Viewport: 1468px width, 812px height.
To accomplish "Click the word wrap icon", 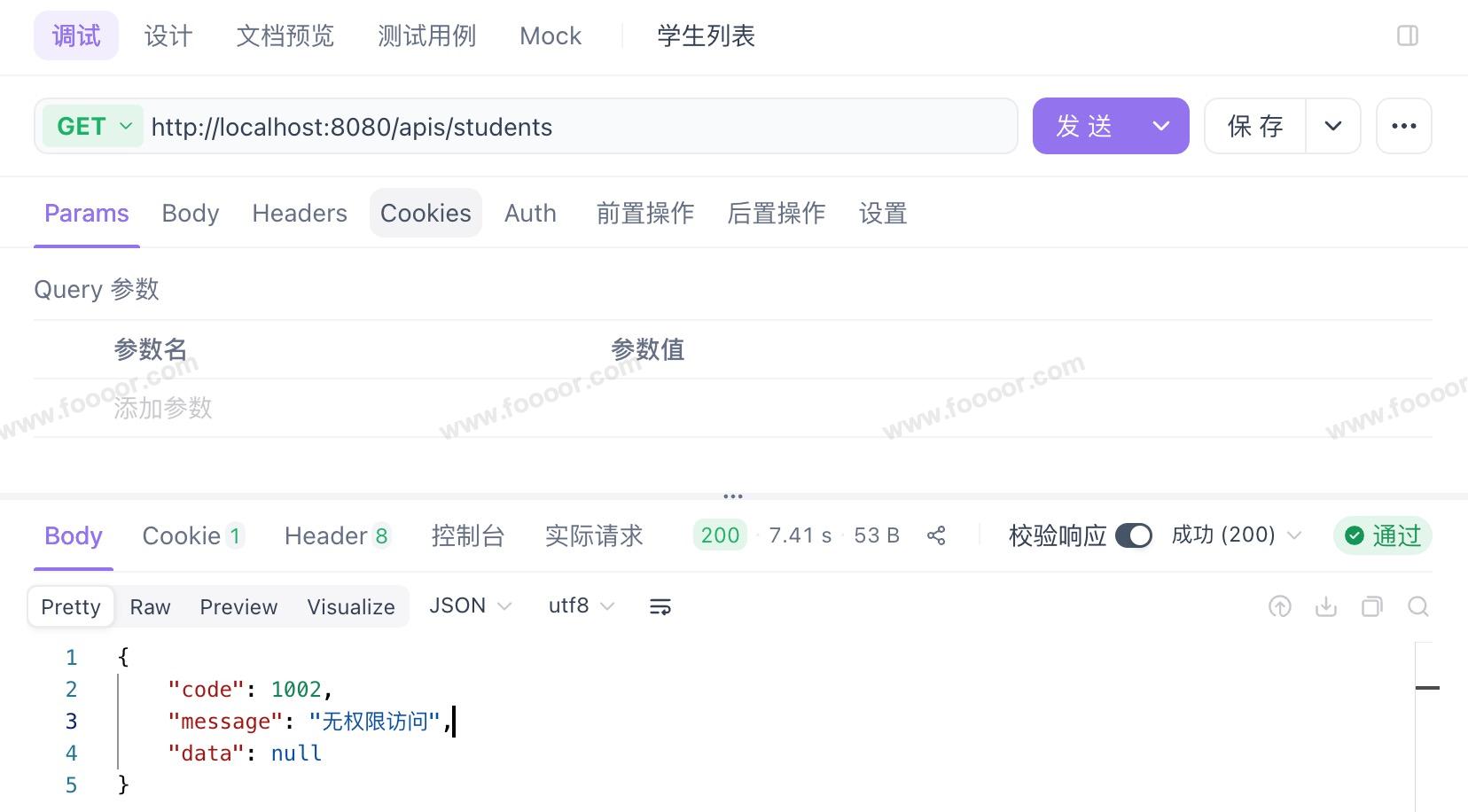I will coord(660,606).
